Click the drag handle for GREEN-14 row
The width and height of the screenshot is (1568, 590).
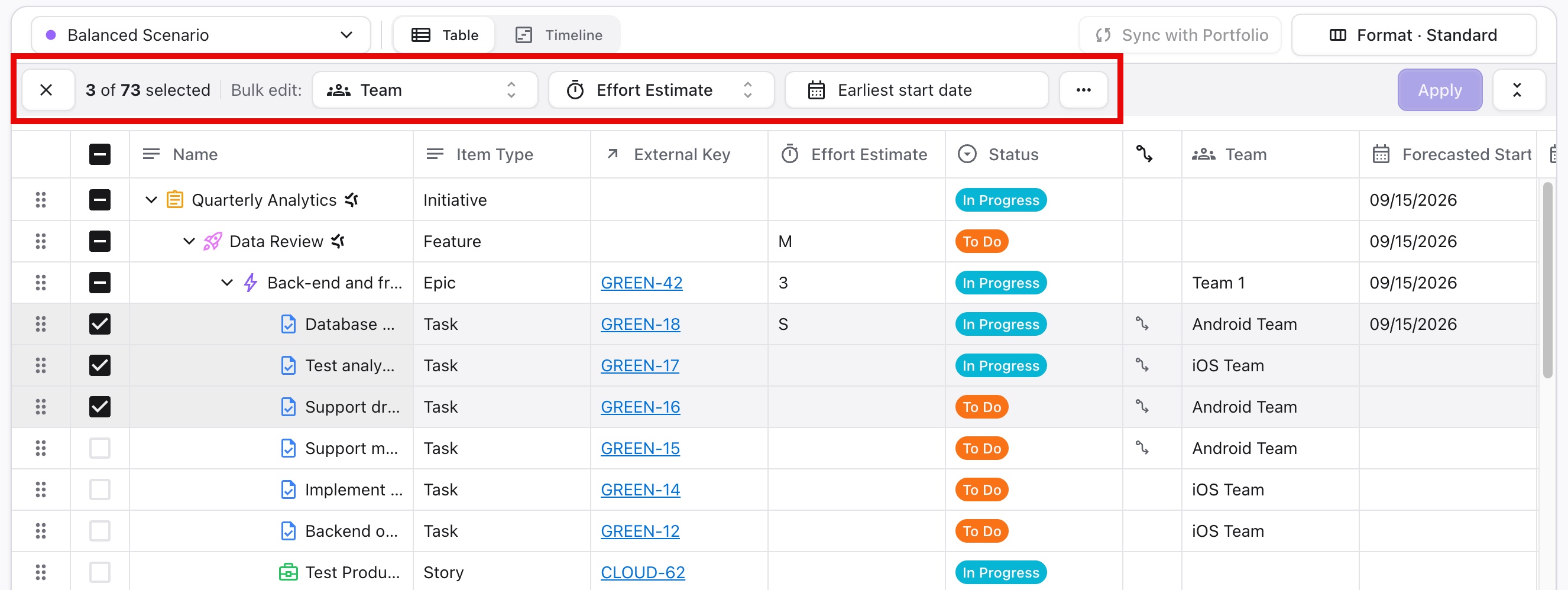[41, 489]
